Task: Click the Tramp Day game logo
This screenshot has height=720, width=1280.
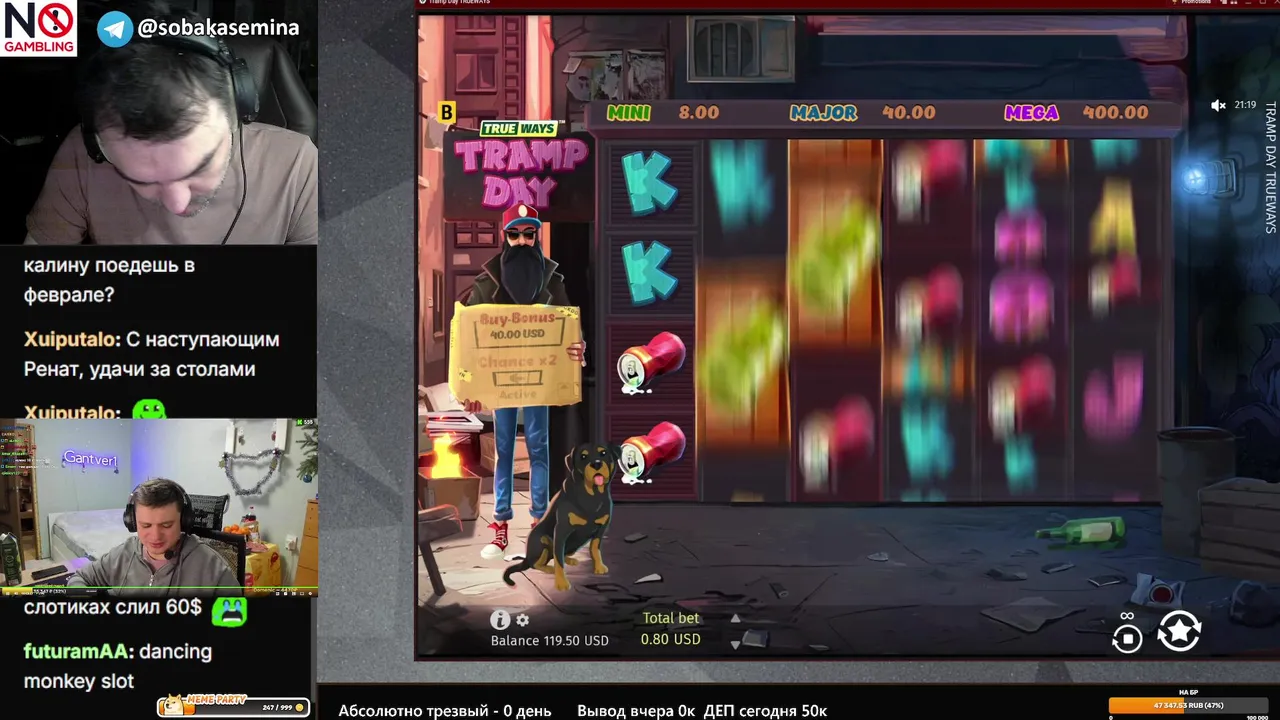Action: coord(520,163)
